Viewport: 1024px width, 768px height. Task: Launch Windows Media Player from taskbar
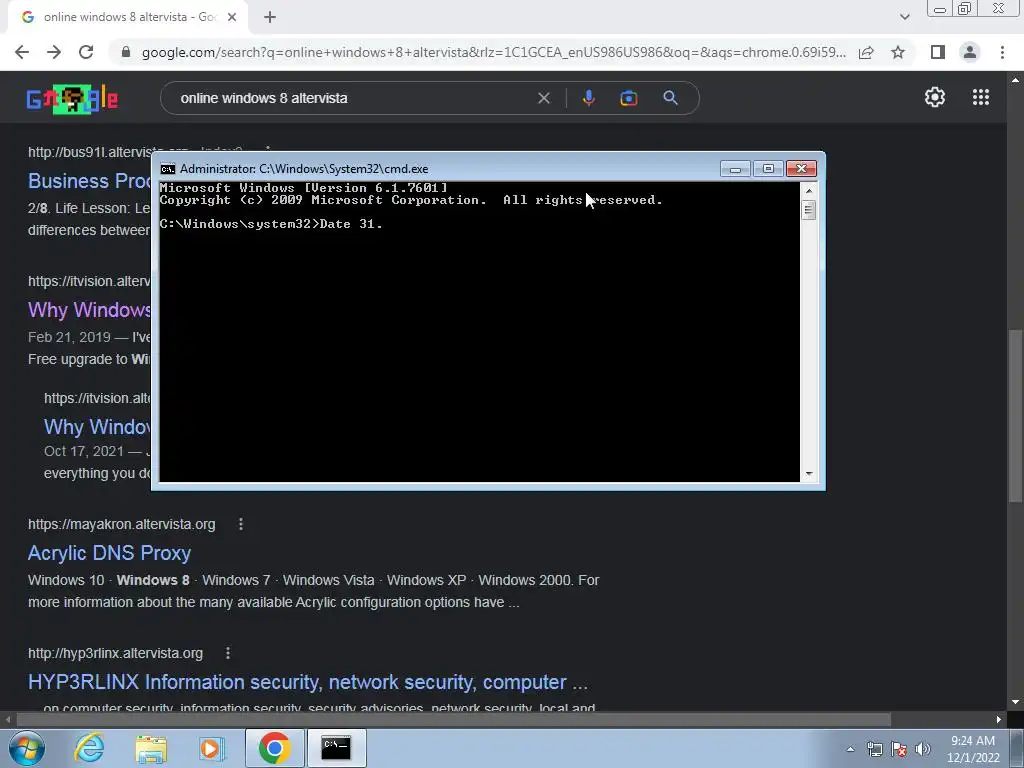[x=212, y=748]
